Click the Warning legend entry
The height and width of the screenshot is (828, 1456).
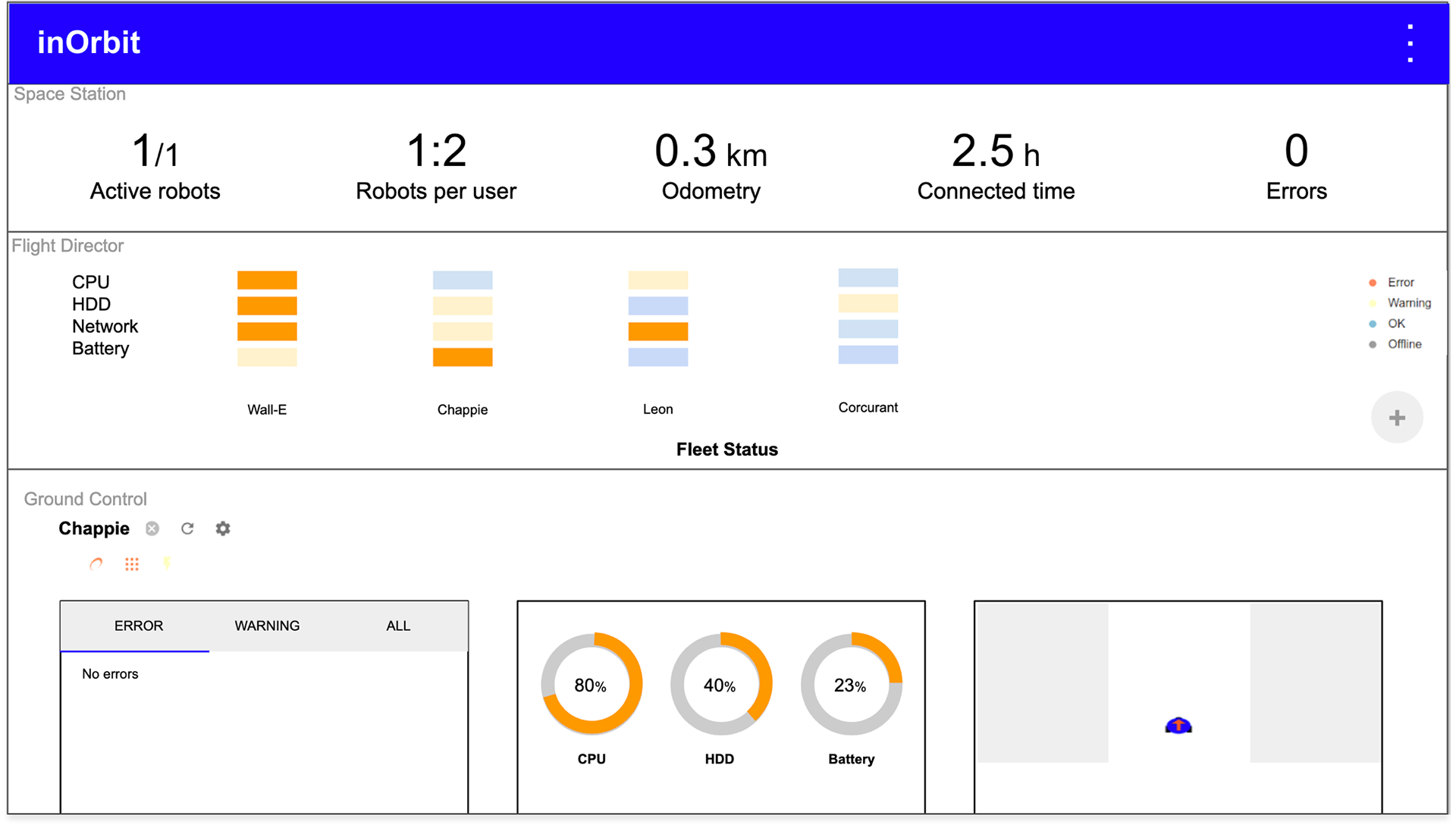tap(1400, 303)
